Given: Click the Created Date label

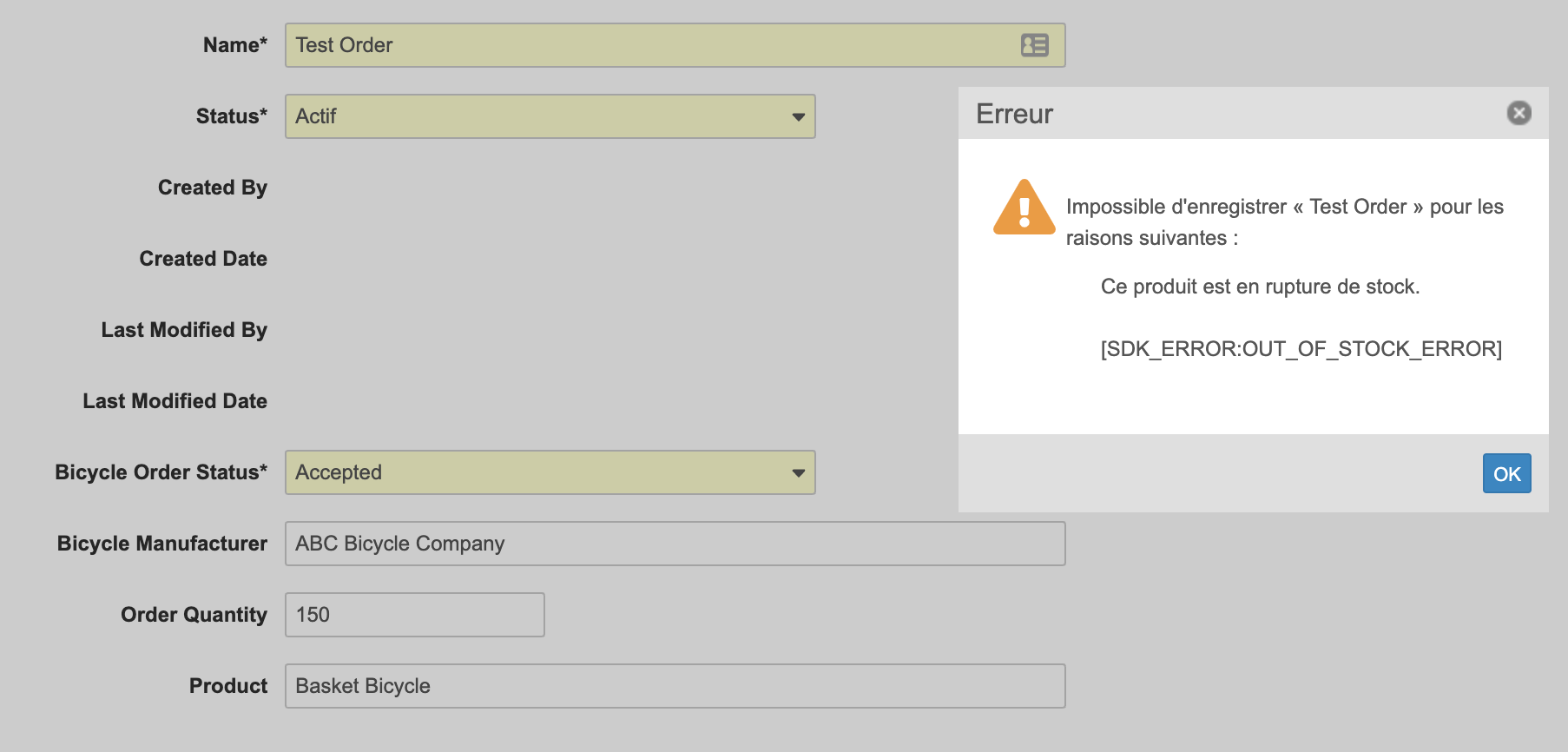Looking at the screenshot, I should pos(203,259).
